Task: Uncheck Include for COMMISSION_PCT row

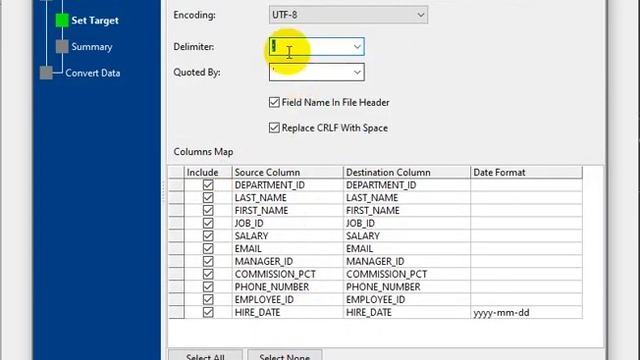Action: 208,274
